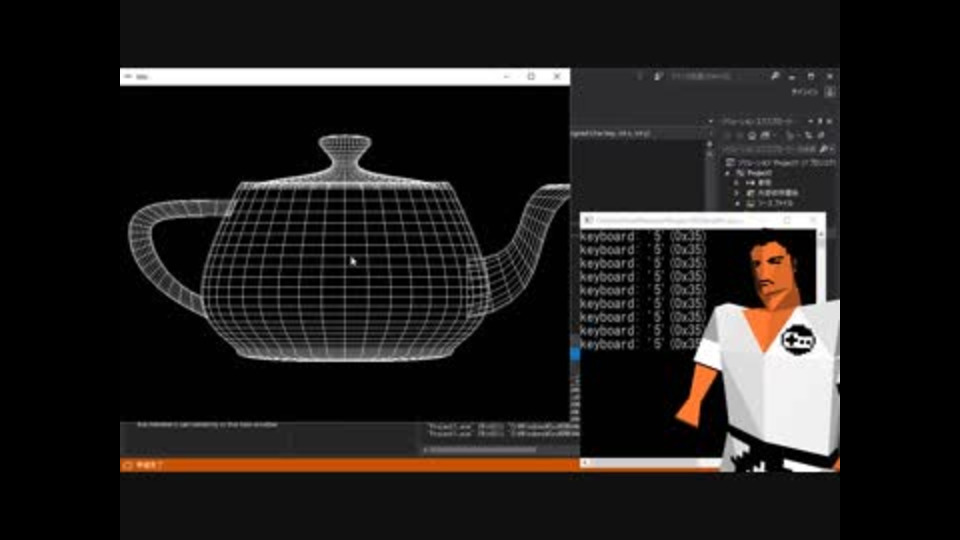Click the Output panel scrollbar left arrow
This screenshot has width=960, height=540.
coord(424,450)
